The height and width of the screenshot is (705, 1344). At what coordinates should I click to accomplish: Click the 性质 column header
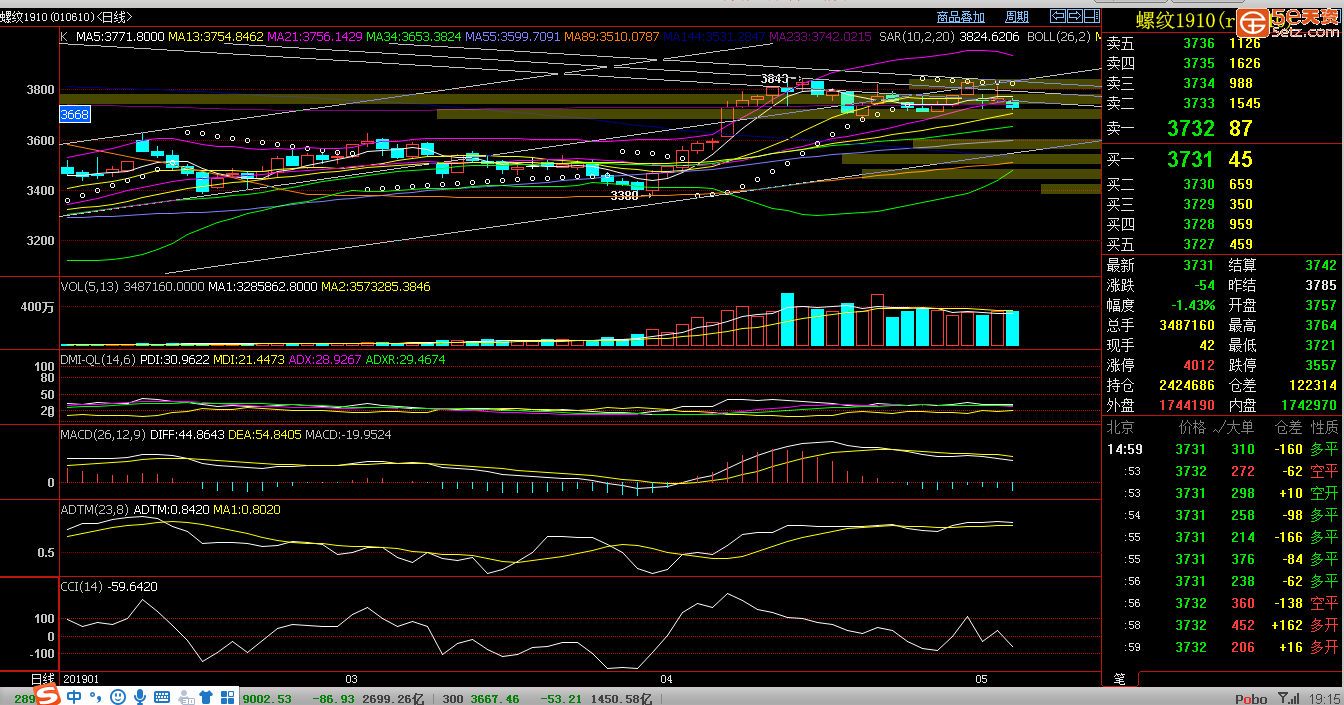(1324, 427)
